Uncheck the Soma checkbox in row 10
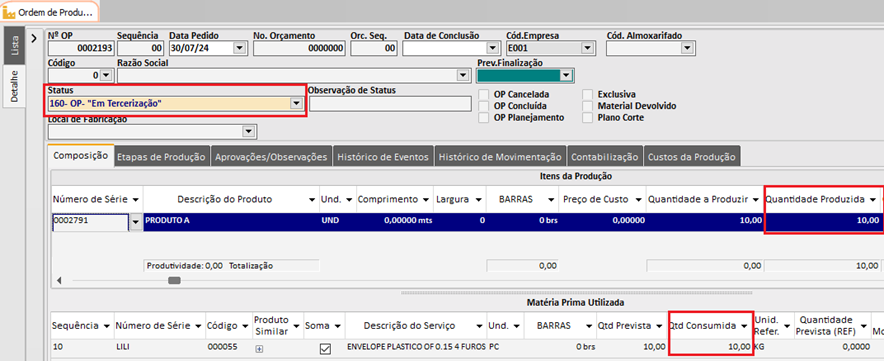This screenshot has height=361, width=884. pyautogui.click(x=325, y=349)
